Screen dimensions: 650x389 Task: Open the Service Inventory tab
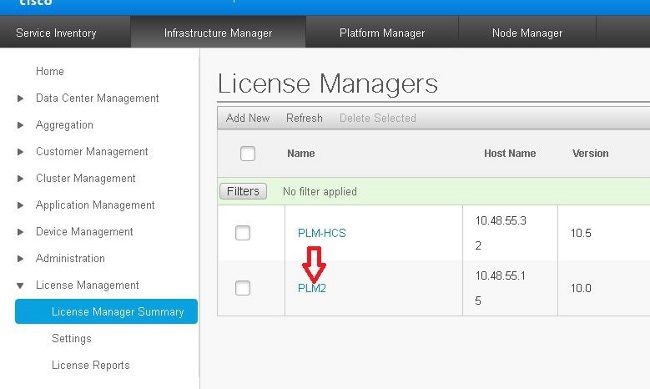coord(56,33)
